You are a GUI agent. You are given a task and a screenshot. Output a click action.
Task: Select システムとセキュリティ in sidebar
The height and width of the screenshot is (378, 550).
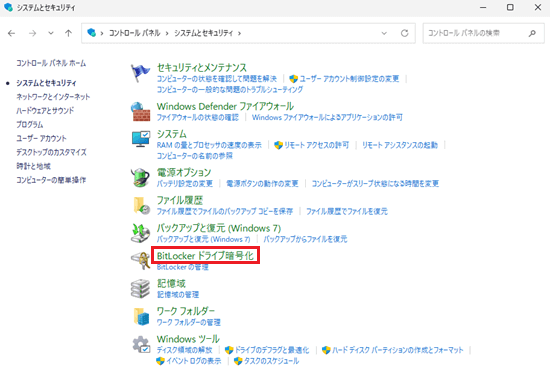[x=46, y=83]
